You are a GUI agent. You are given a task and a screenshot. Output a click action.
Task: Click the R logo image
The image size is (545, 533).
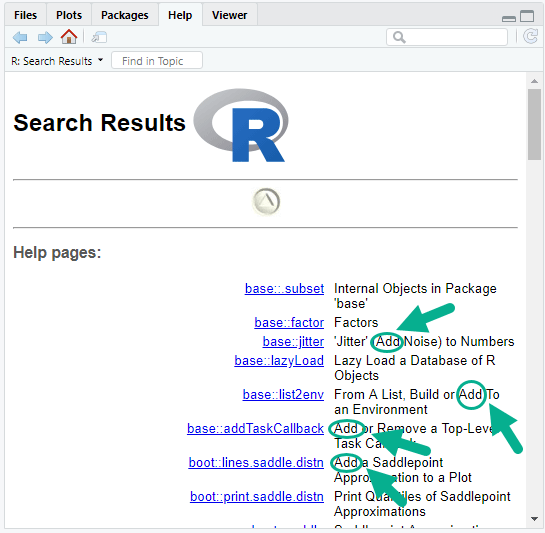point(241,125)
